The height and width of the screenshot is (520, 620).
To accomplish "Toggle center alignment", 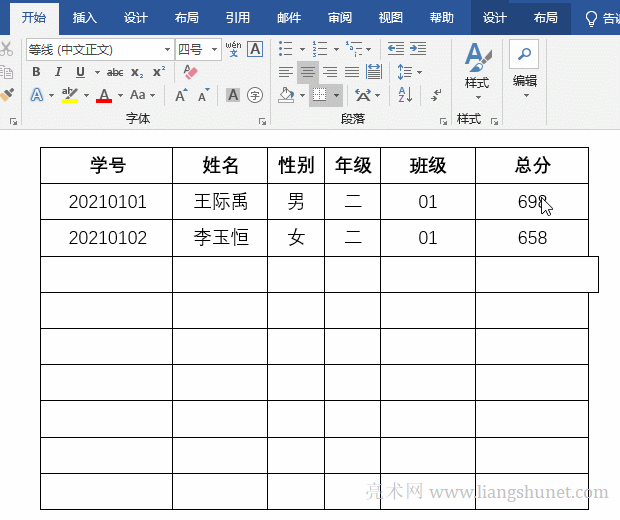I will 308,72.
